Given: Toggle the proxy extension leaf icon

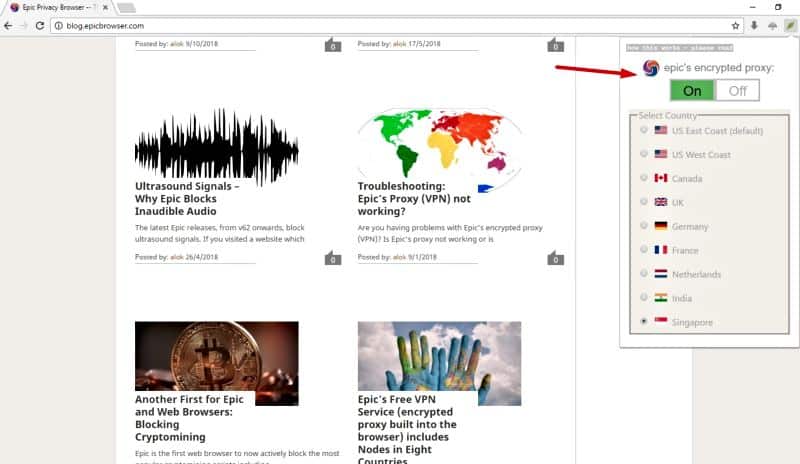Looking at the screenshot, I should (x=790, y=25).
